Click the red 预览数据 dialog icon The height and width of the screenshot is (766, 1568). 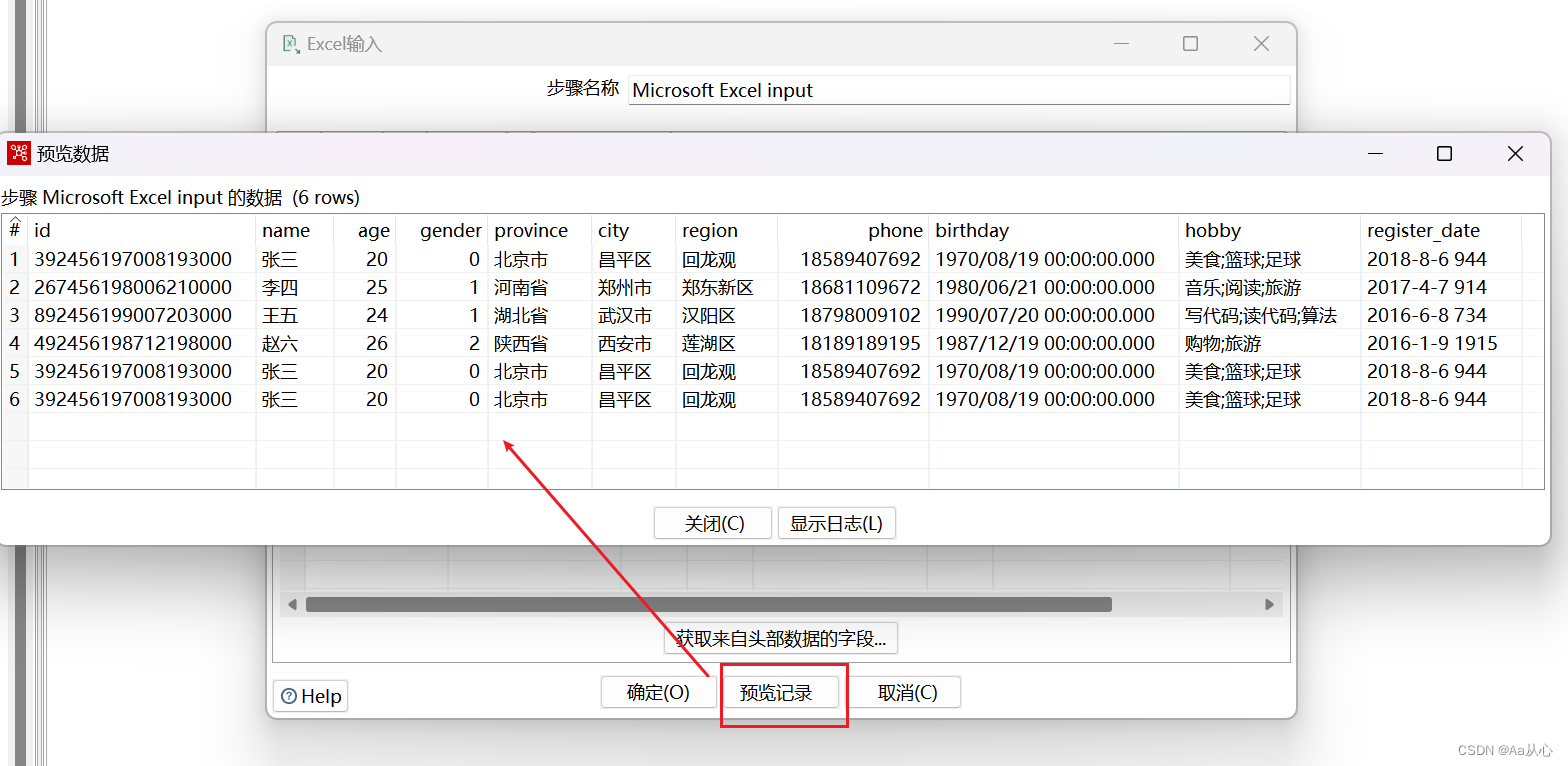point(19,153)
